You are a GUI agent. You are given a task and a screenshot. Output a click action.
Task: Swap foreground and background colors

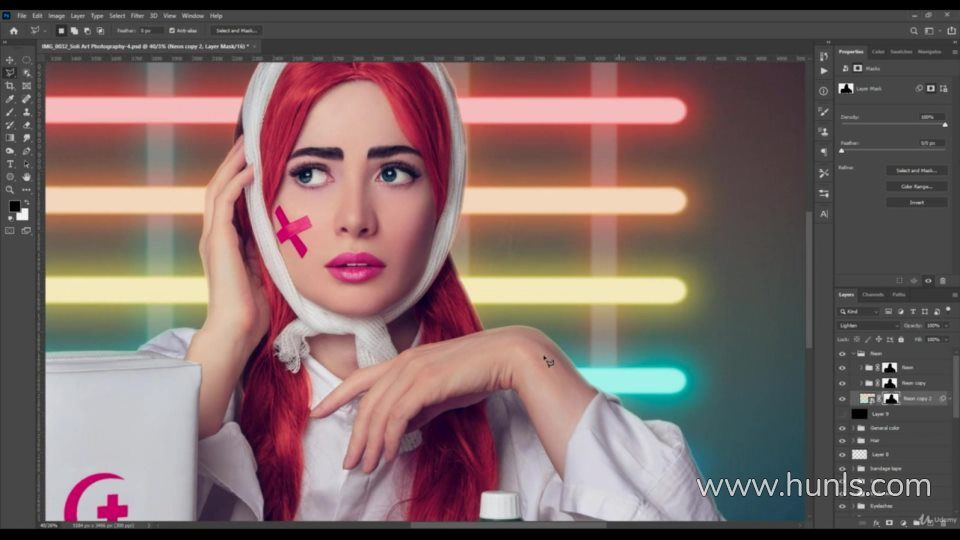tap(26, 202)
